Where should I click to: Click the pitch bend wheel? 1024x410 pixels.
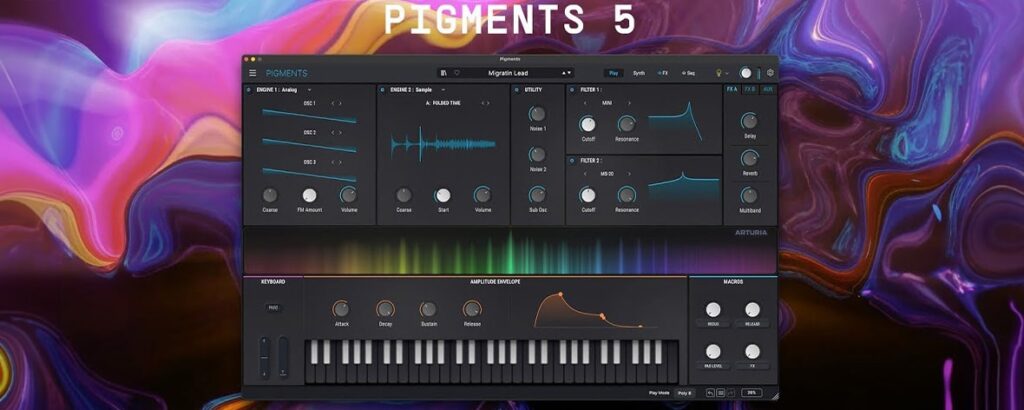tap(264, 357)
